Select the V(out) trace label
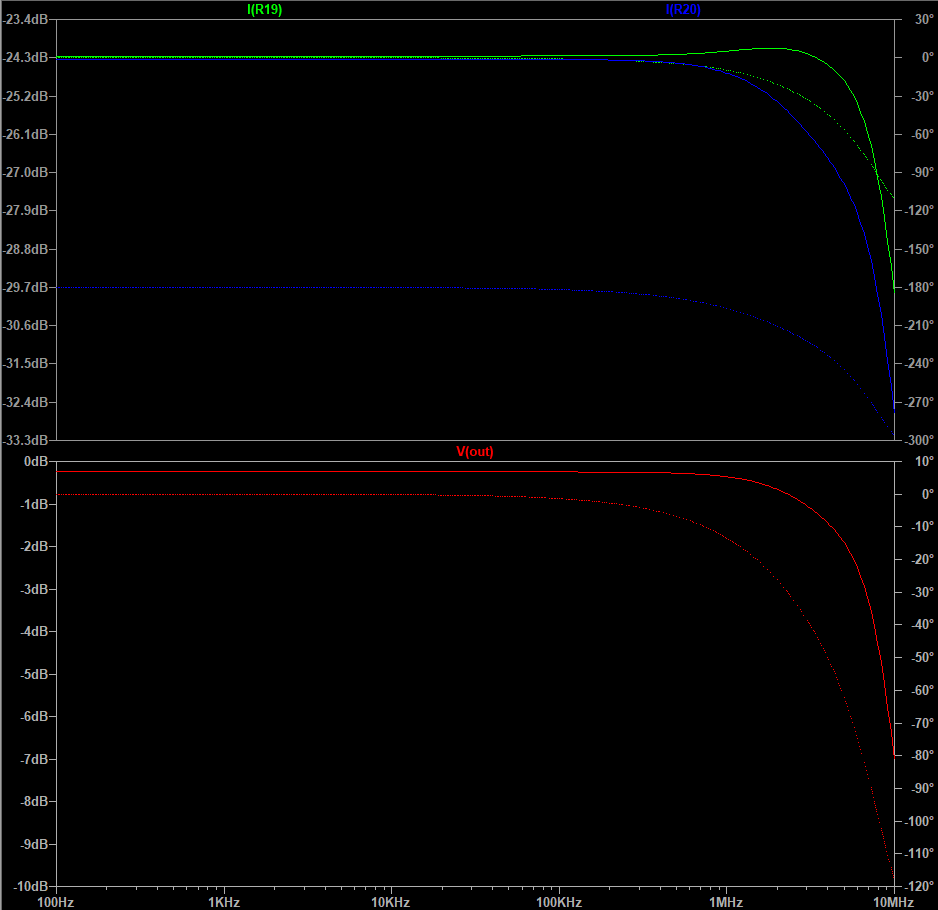 [475, 452]
